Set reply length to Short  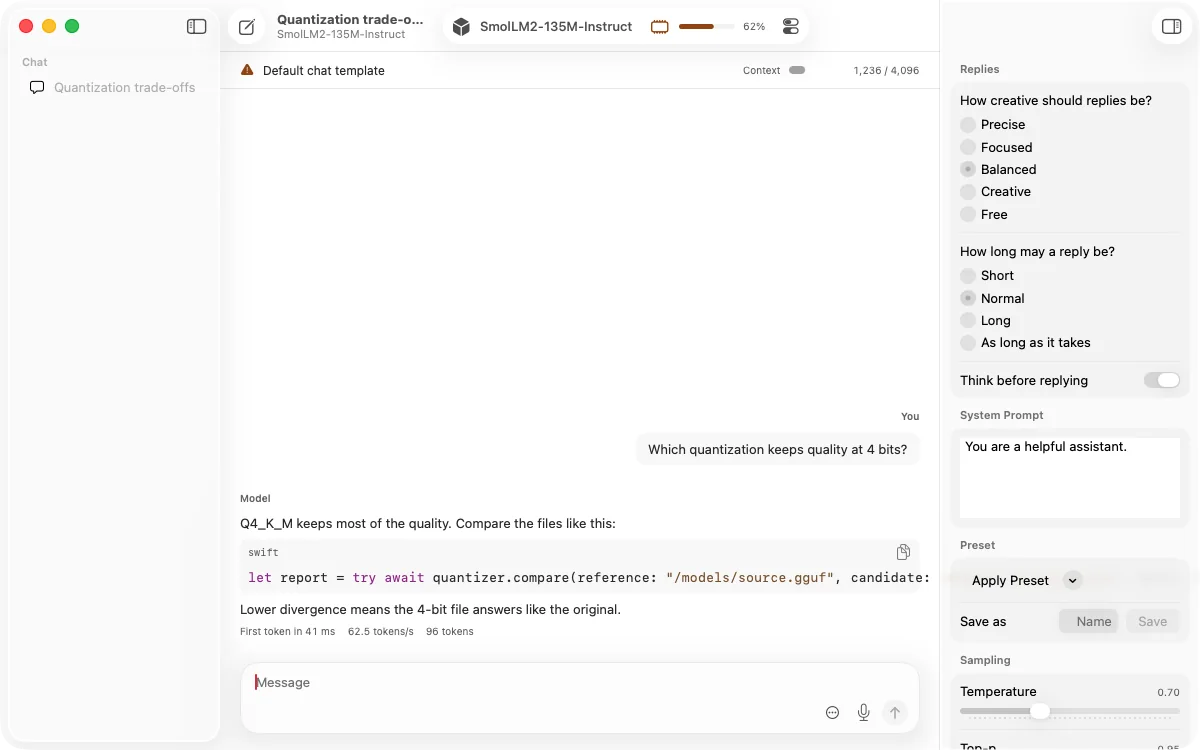[968, 276]
